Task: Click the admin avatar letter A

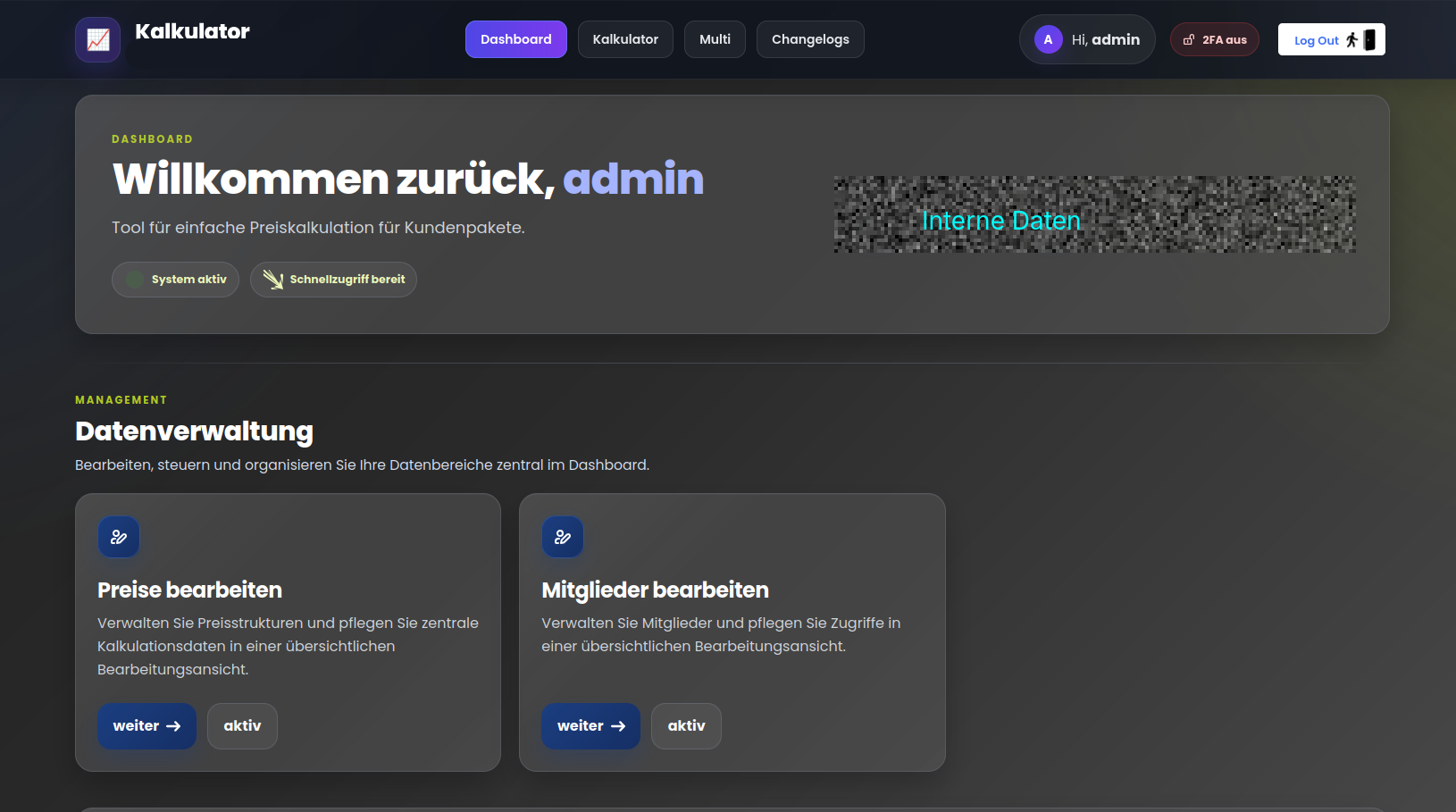Action: [1048, 39]
